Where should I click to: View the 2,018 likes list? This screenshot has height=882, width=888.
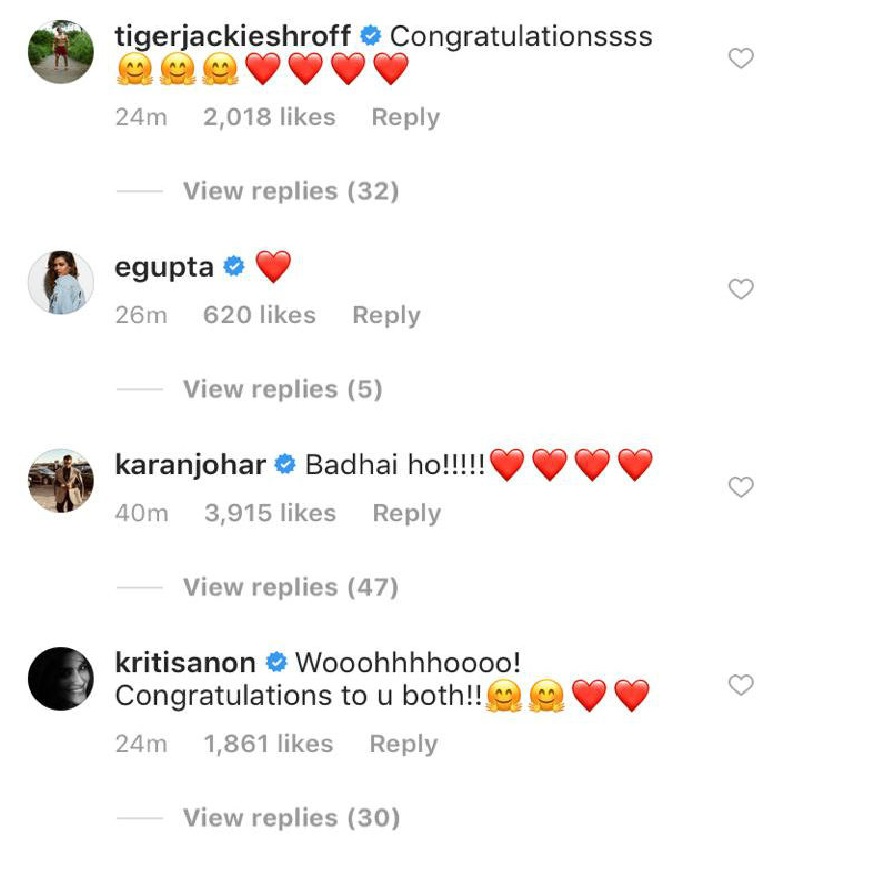(270, 117)
